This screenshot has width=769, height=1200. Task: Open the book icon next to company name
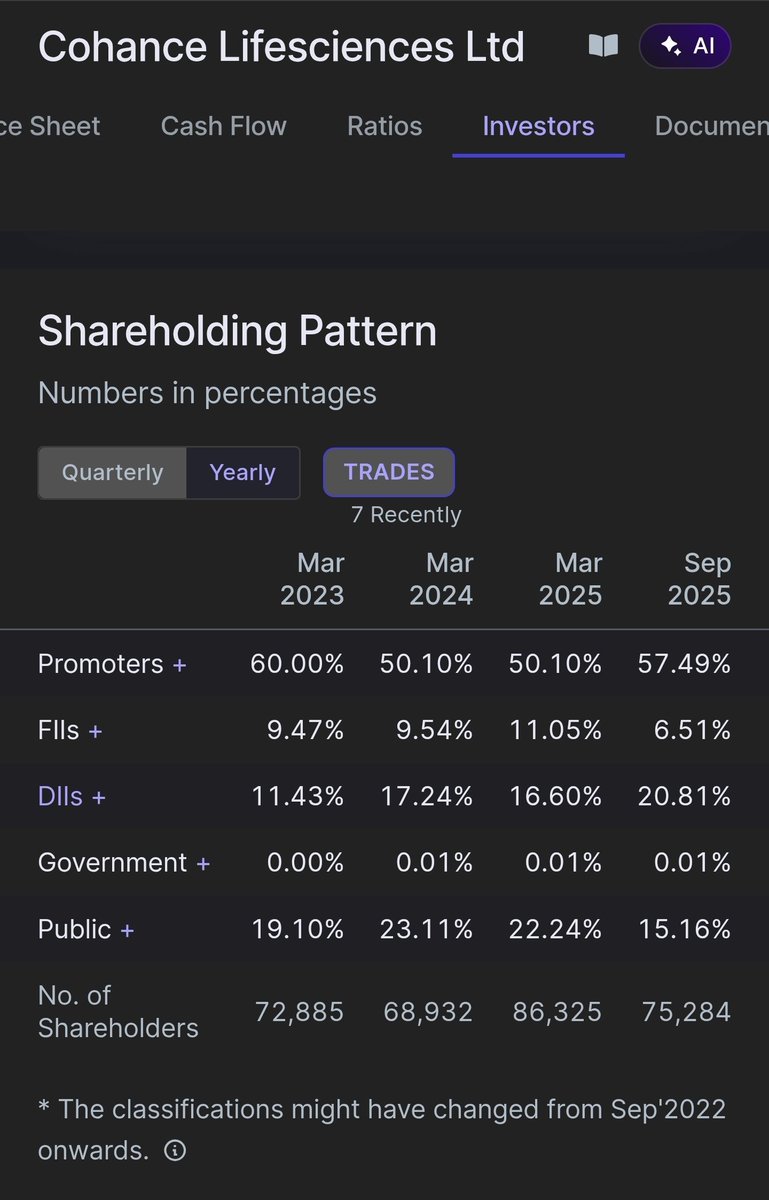(x=603, y=46)
